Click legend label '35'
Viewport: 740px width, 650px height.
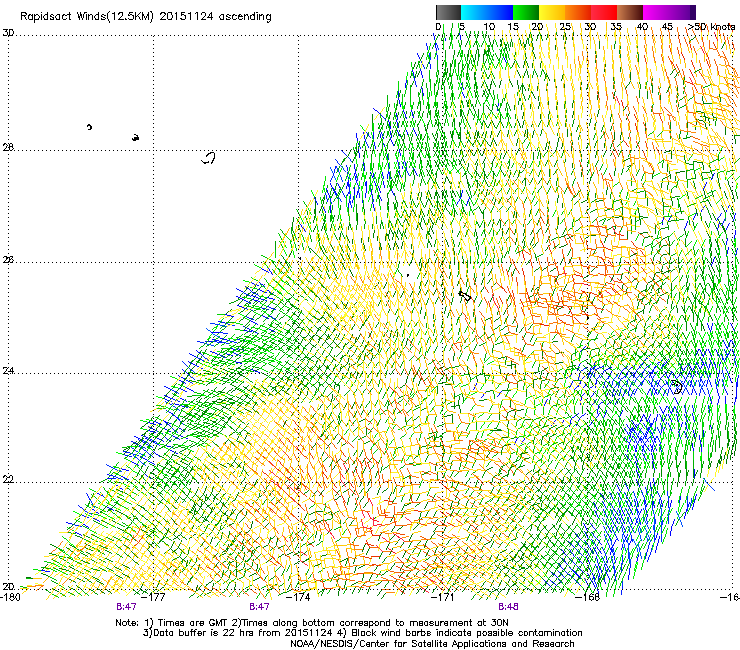click(x=616, y=27)
